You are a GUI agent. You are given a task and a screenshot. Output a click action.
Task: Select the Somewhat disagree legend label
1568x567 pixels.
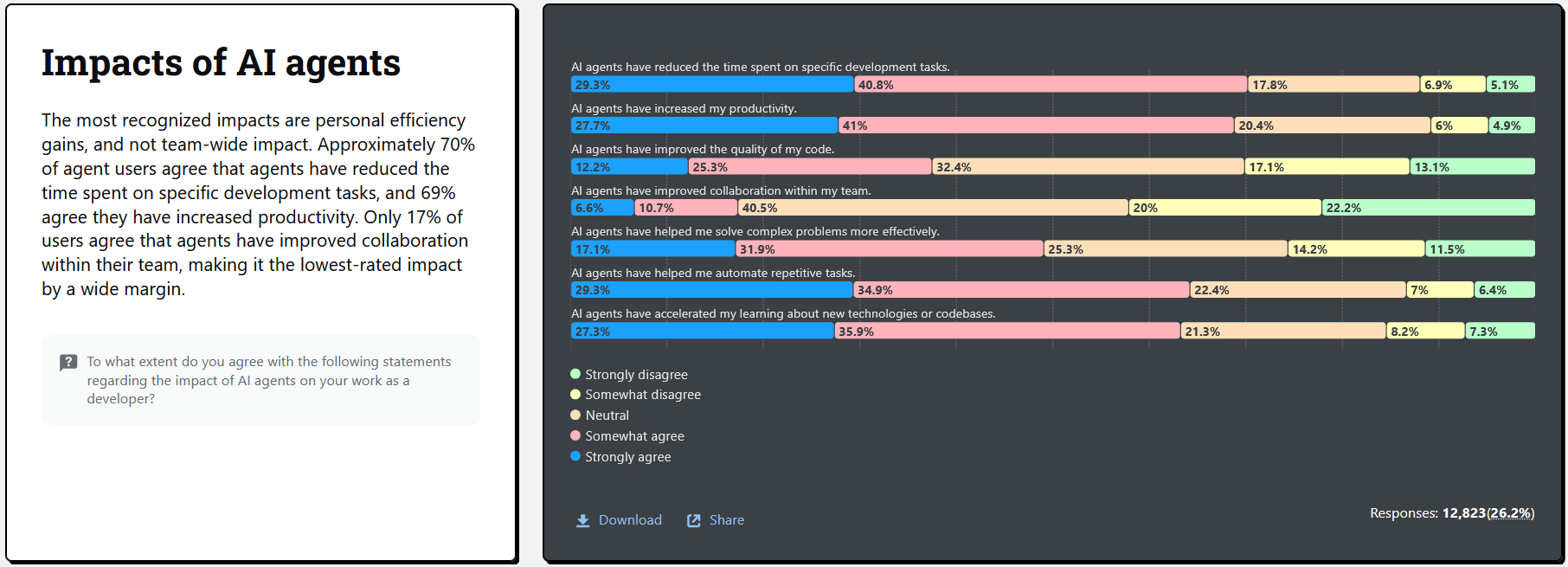tap(642, 394)
